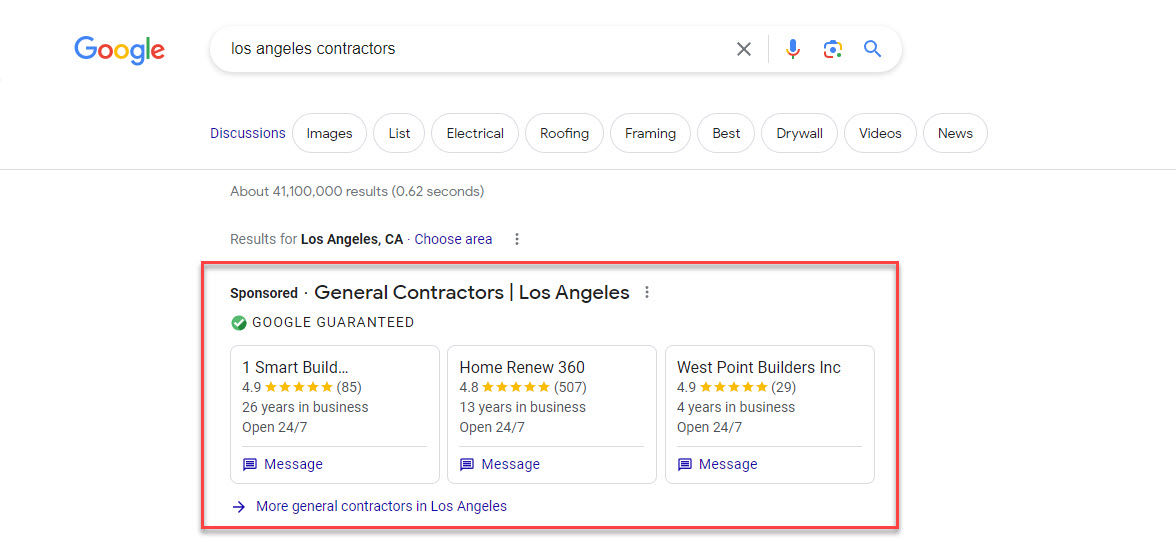The width and height of the screenshot is (1176, 542).
Task: Click the Google logo
Action: (x=119, y=49)
